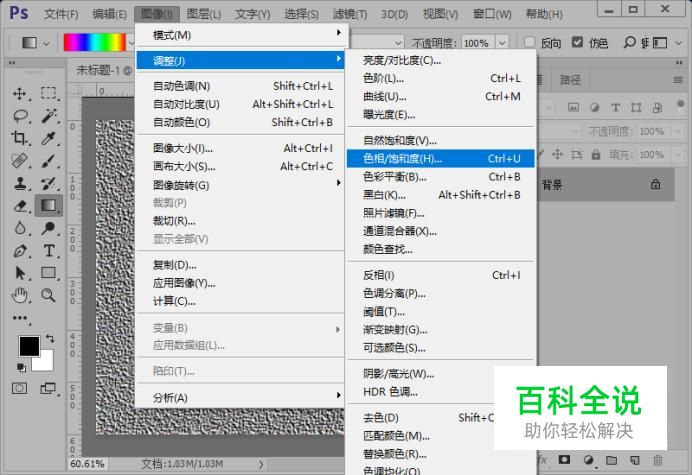Choose 曲线(U)... adjustment
692x475 pixels.
(440, 96)
